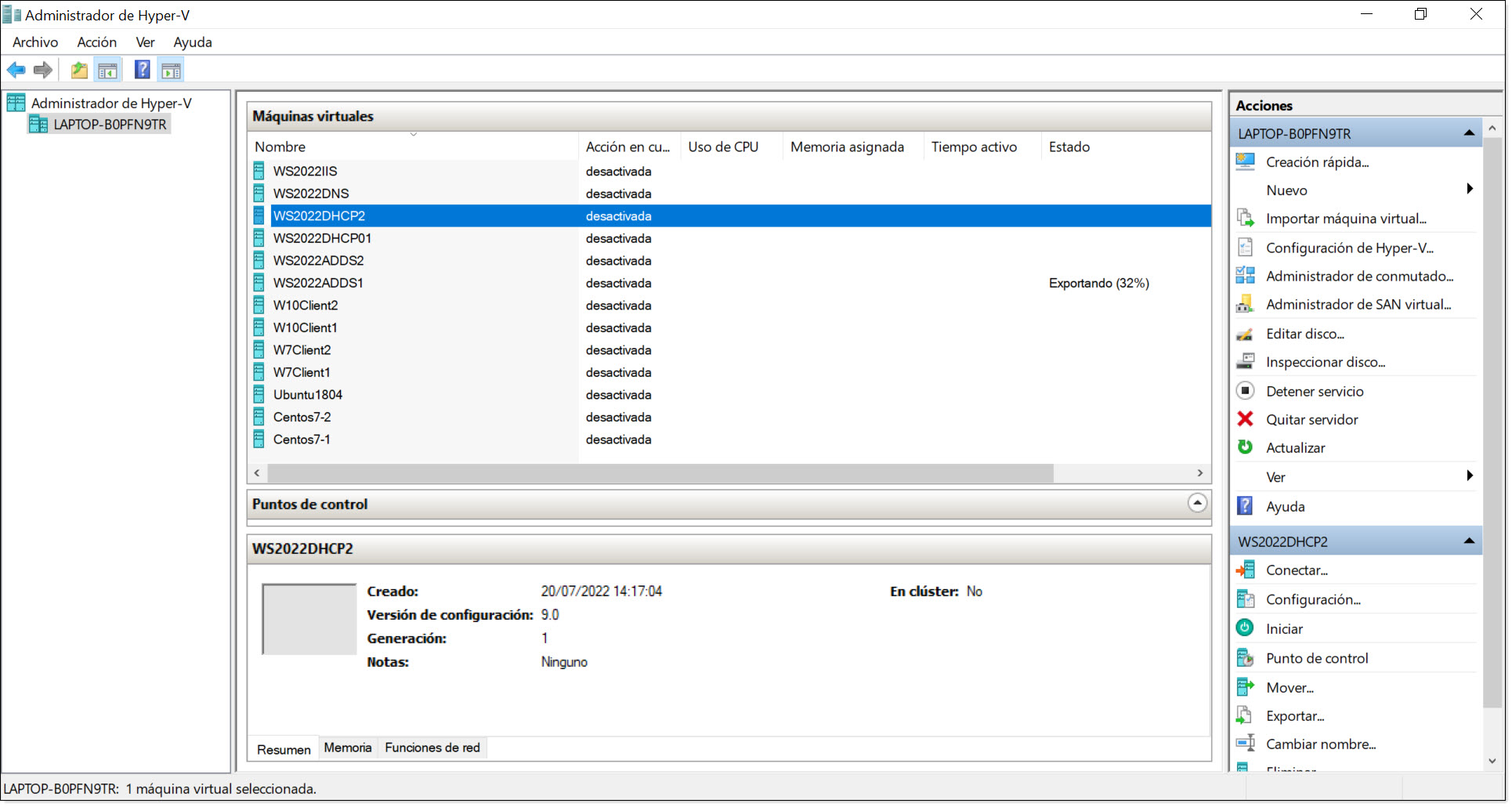Image resolution: width=1512 pixels, height=807 pixels.
Task: Click the Editar disco icon
Action: point(1246,333)
